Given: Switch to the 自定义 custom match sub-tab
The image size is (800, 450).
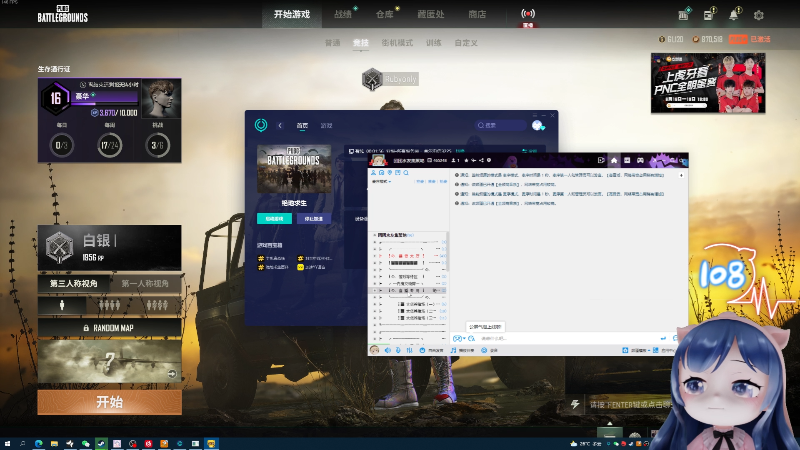Looking at the screenshot, I should pos(466,43).
